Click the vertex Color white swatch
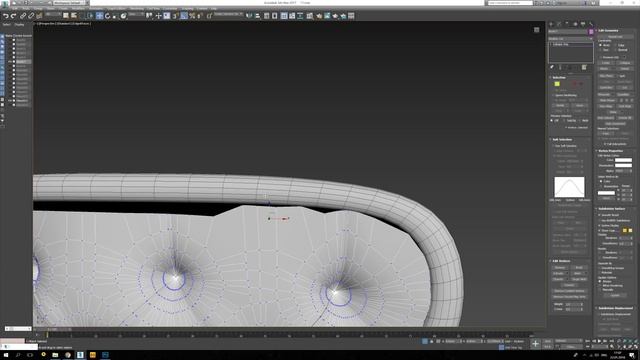640x360 pixels. pyautogui.click(x=623, y=160)
